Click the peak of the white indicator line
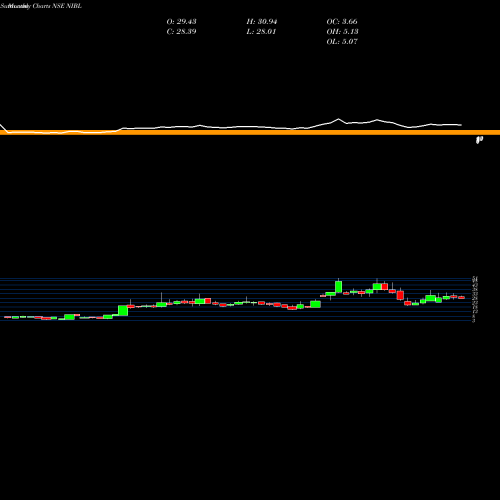 pyautogui.click(x=338, y=119)
